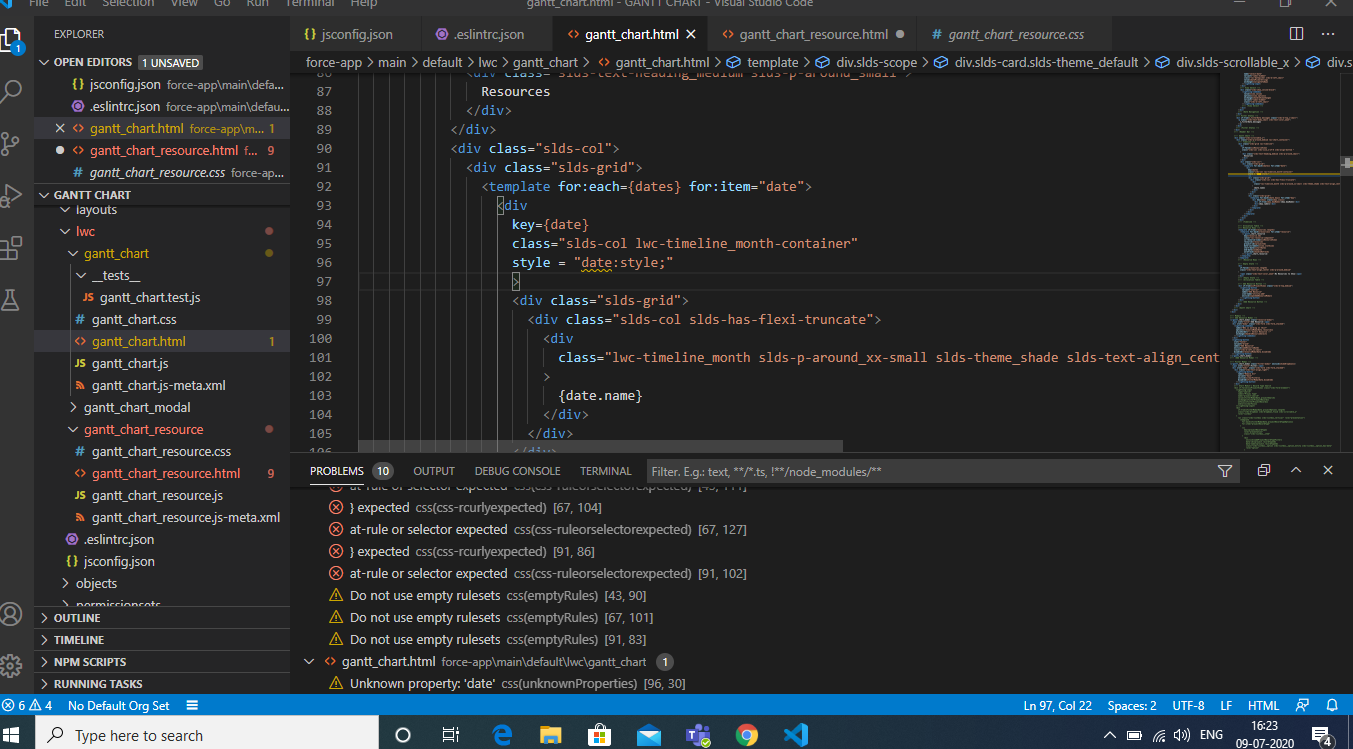Open the Extensions view icon

tap(13, 247)
